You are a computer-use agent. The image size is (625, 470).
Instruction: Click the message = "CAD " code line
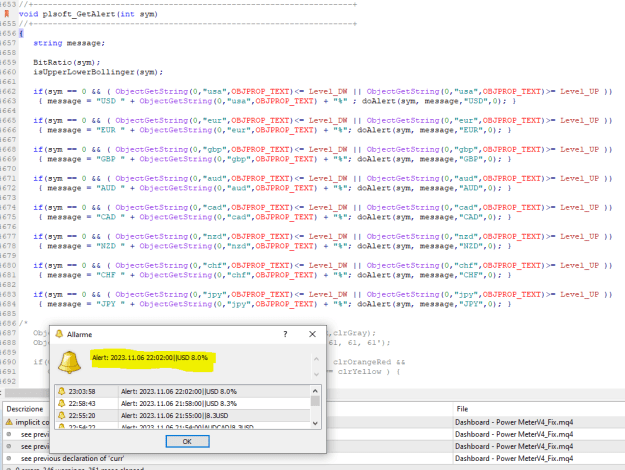[x=275, y=217]
